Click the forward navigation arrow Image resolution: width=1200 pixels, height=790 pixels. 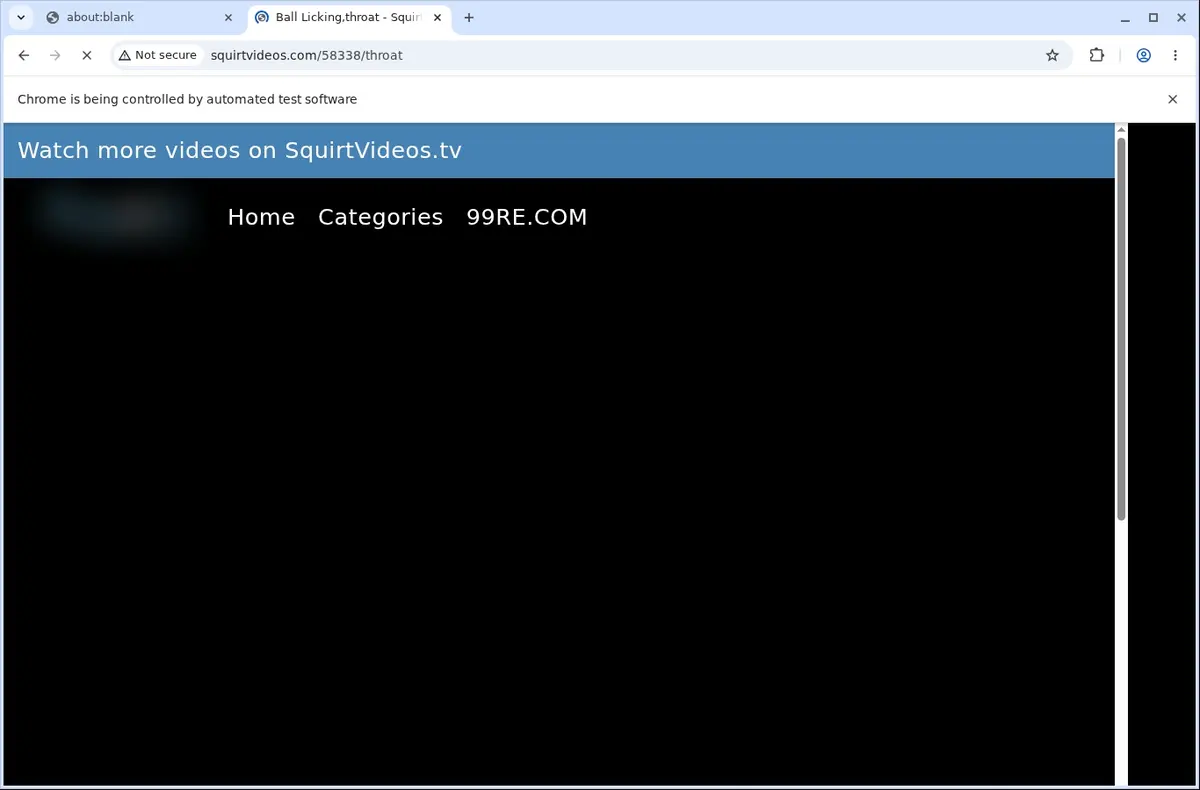click(55, 56)
